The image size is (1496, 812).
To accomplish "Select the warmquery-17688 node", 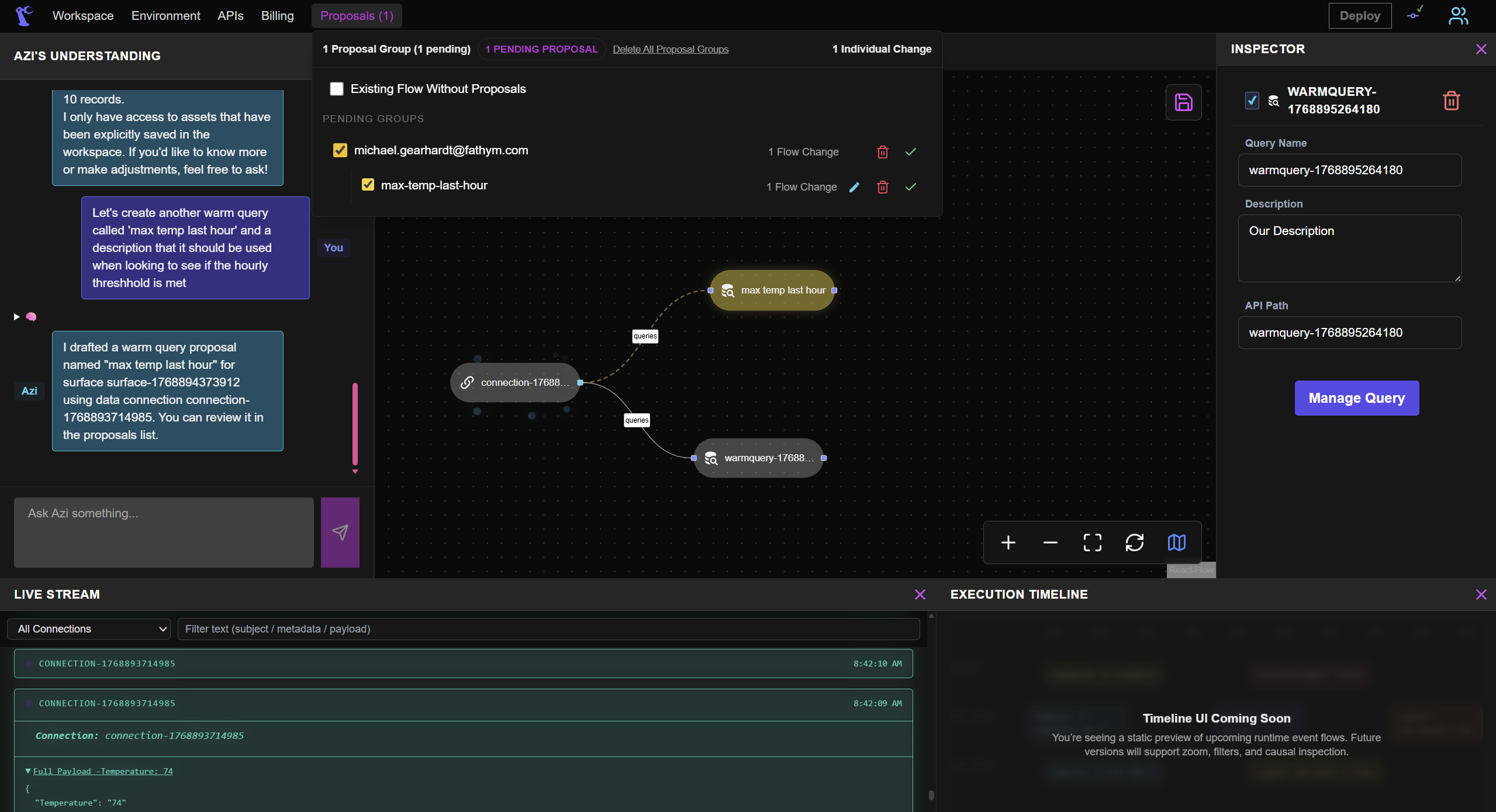I will tap(759, 458).
